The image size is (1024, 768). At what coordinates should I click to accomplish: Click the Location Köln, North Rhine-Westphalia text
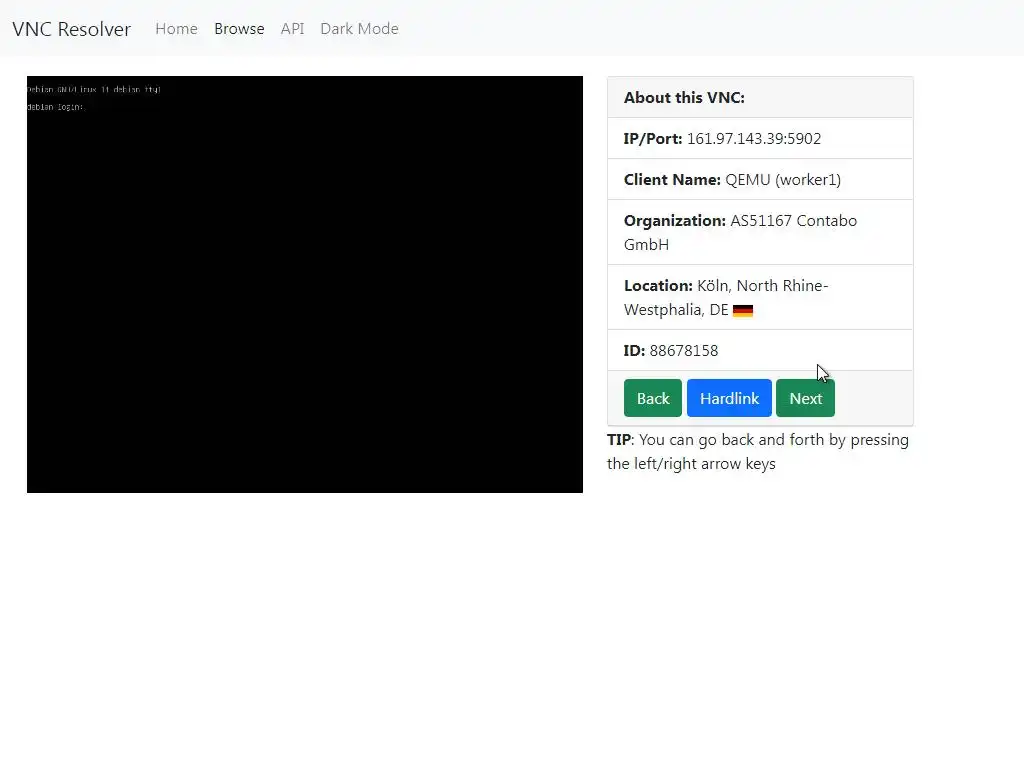pos(726,297)
